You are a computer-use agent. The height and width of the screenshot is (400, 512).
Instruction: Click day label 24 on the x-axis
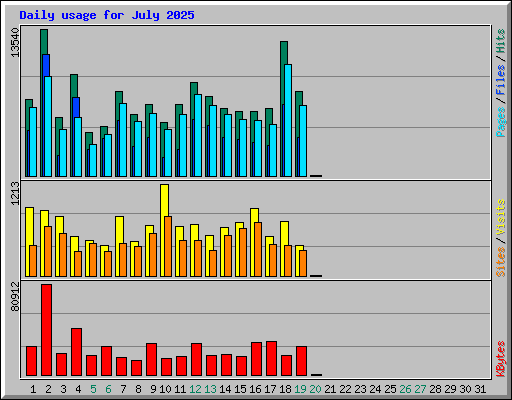coord(375,389)
